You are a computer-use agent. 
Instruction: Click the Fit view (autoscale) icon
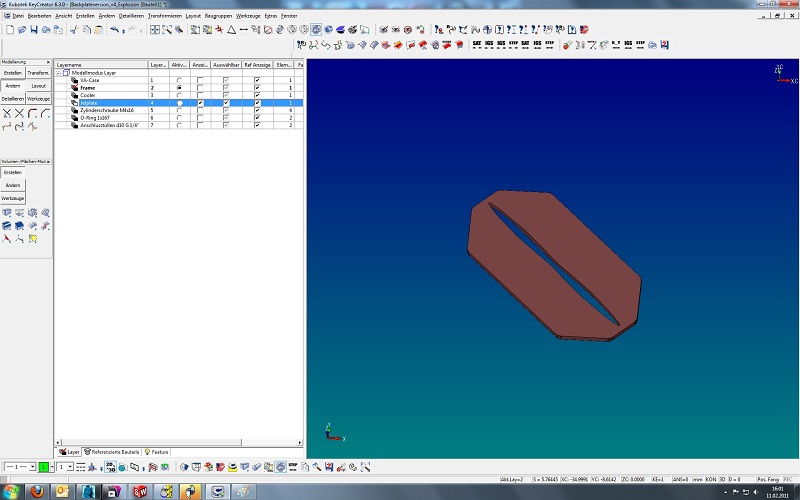click(155, 30)
